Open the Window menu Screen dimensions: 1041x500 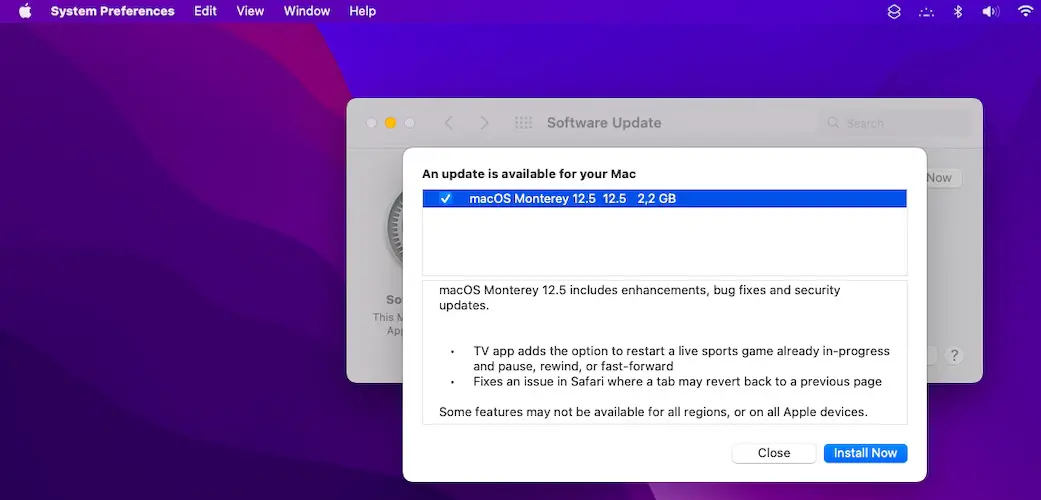[306, 11]
